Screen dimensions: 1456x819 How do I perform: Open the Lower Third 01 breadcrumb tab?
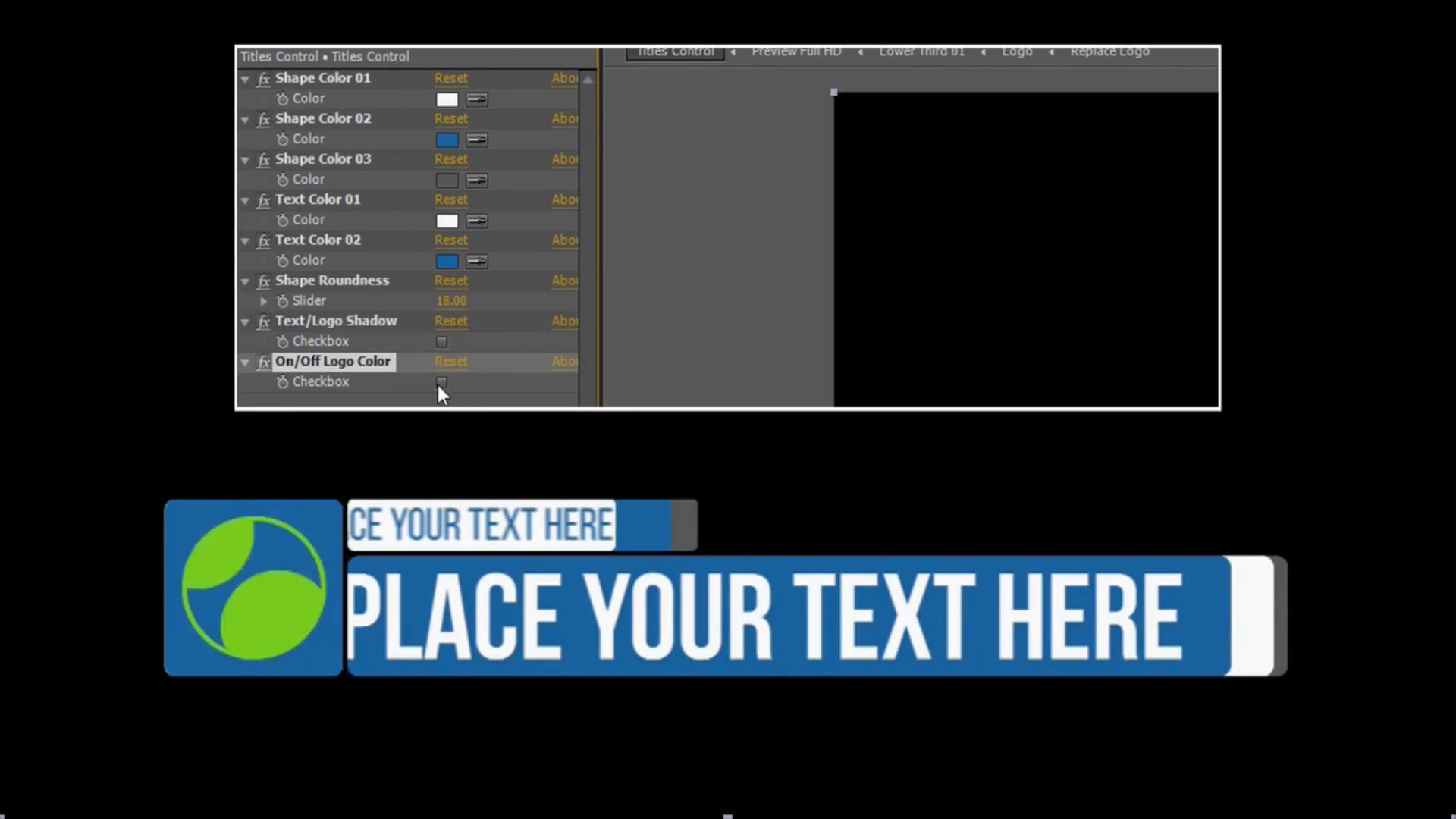click(921, 52)
